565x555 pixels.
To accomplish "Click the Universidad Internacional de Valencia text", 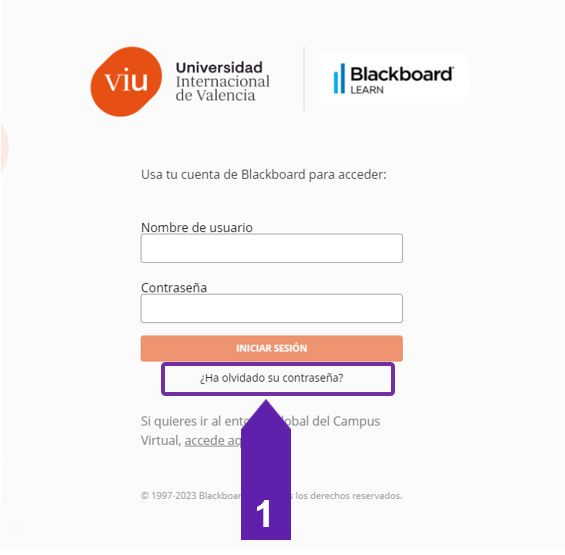I will coord(223,81).
